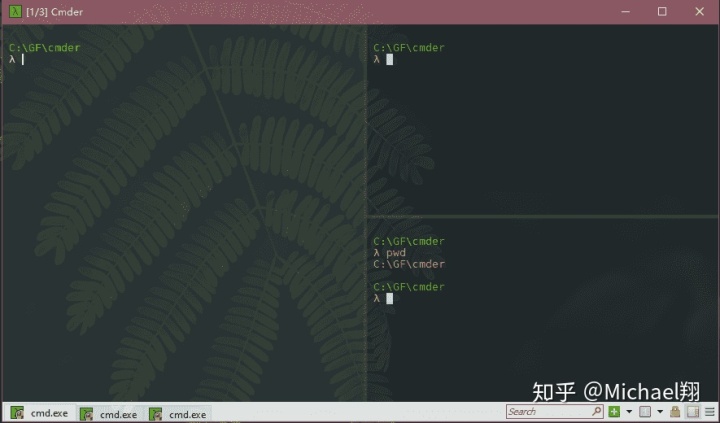Toggle the padlock lock-console icon
Viewport: 720px width, 423px height.
(x=675, y=412)
